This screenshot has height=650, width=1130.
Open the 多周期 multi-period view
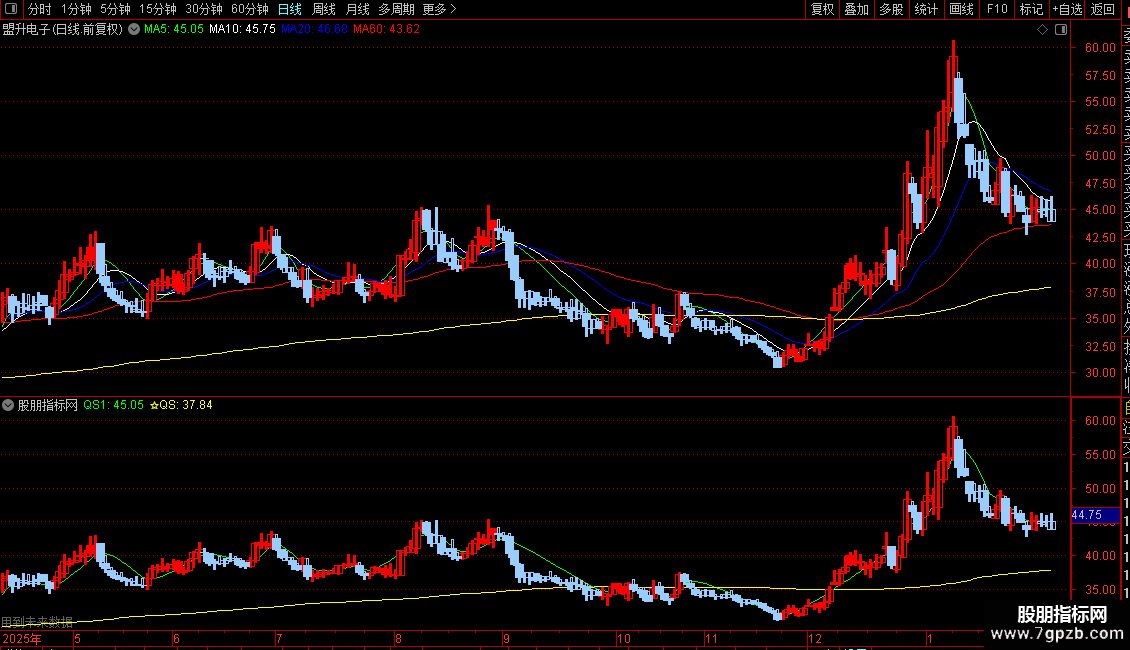[396, 9]
